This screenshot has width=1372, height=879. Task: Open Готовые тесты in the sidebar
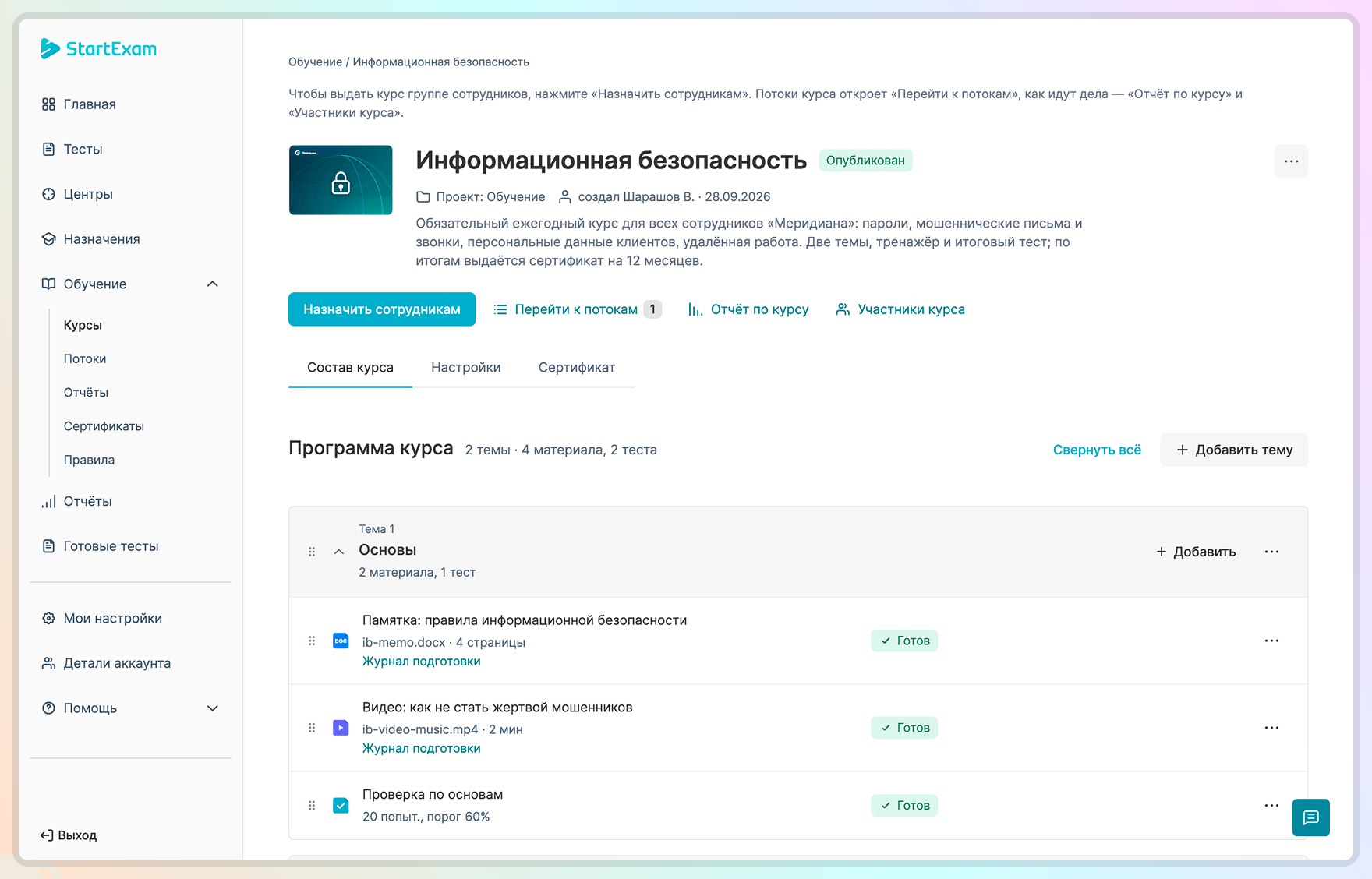pyautogui.click(x=101, y=546)
